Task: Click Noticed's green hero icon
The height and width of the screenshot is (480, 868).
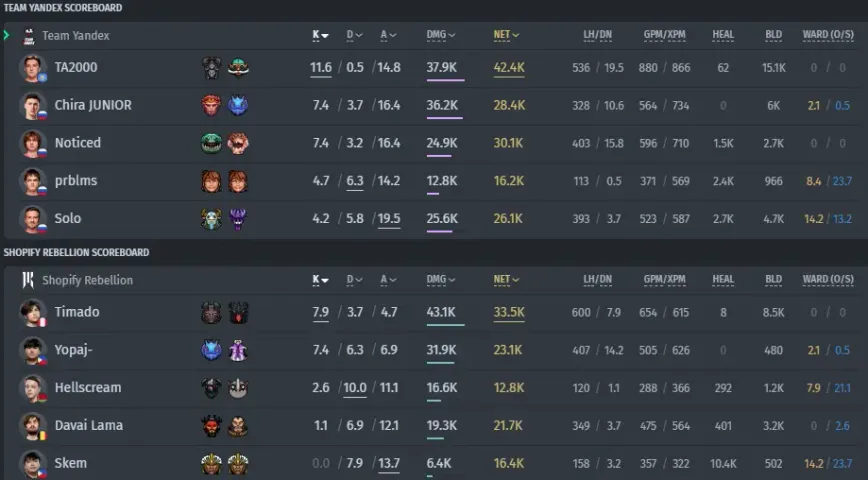Action: click(211, 143)
